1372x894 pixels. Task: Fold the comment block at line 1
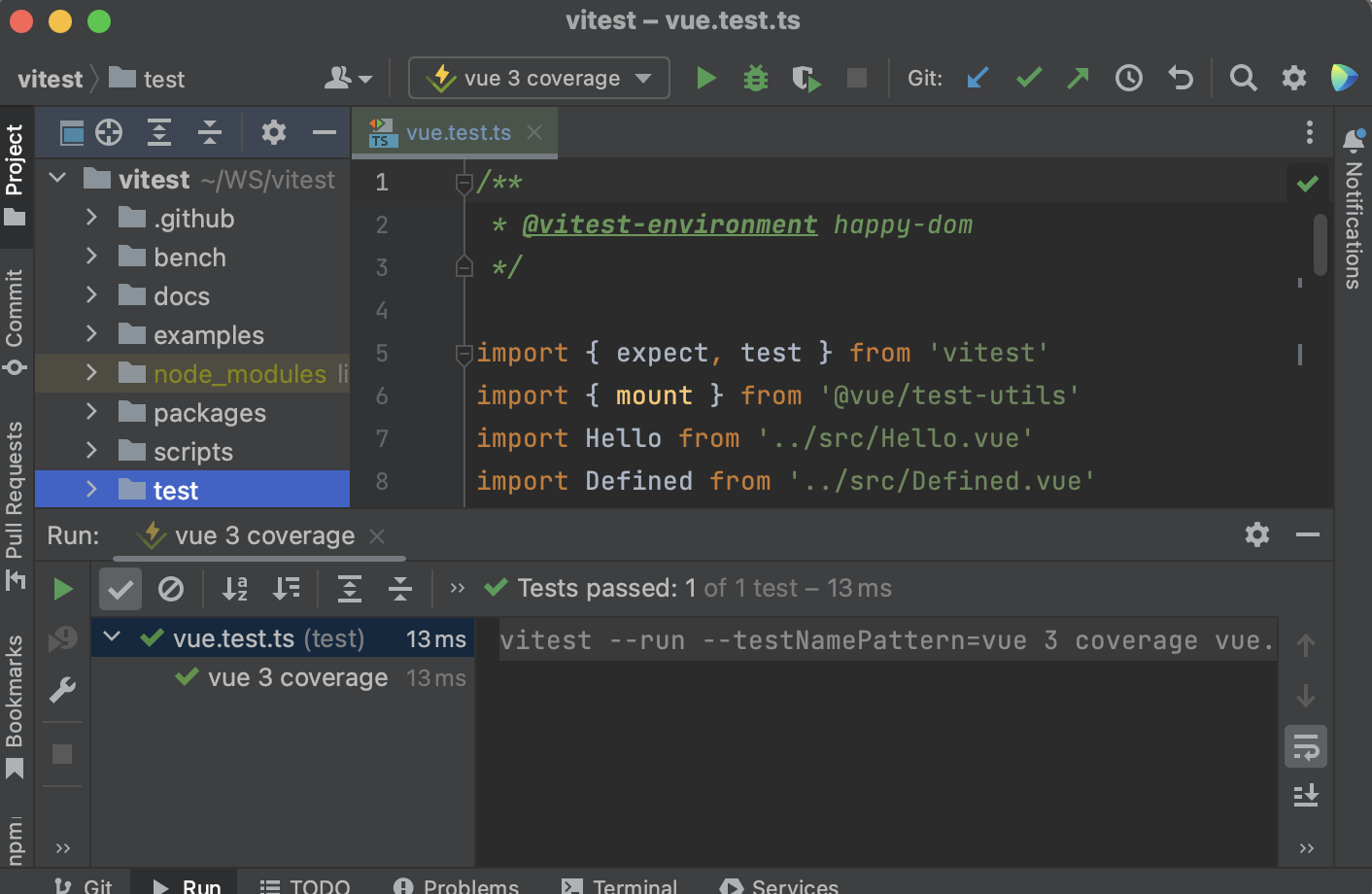click(464, 183)
